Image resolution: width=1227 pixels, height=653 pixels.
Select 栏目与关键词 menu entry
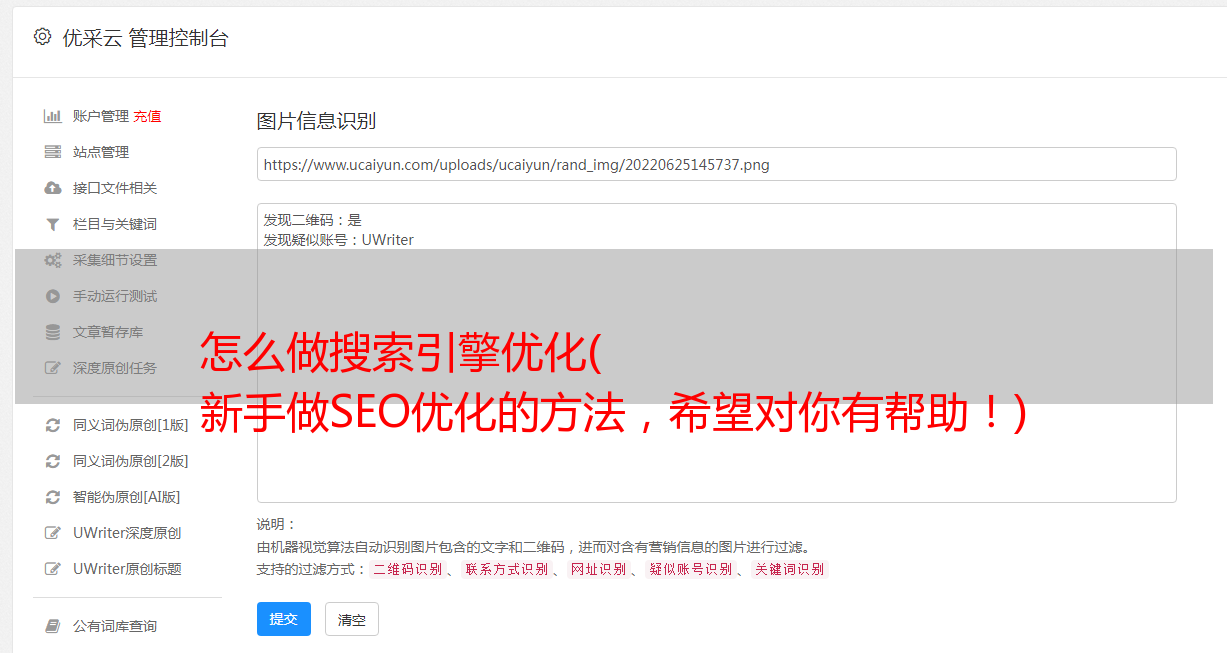[x=115, y=224]
